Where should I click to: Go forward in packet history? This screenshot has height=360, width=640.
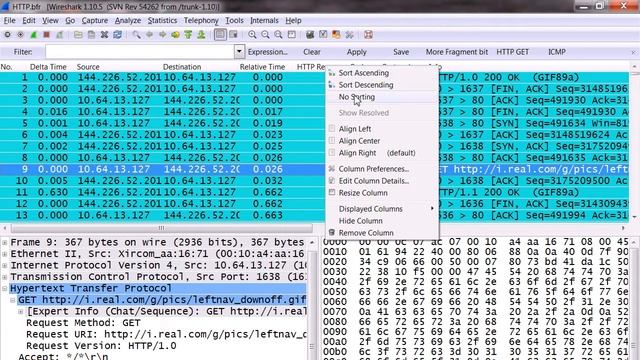tap(162, 35)
